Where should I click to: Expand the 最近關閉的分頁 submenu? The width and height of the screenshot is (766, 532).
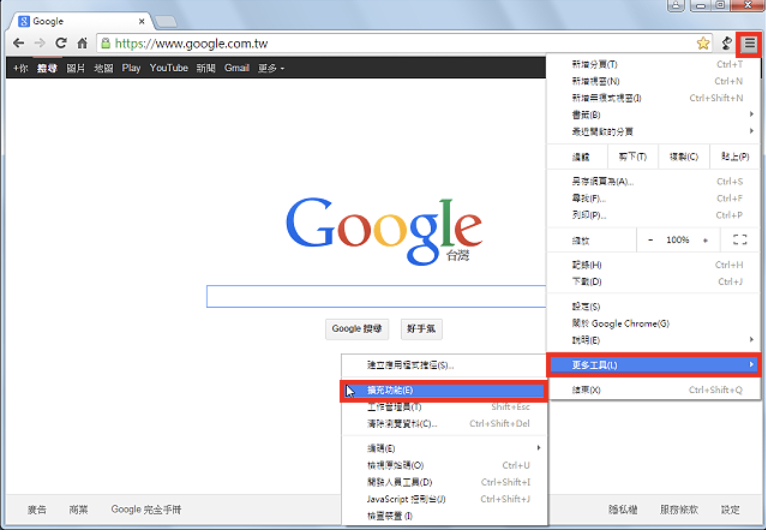coord(653,131)
